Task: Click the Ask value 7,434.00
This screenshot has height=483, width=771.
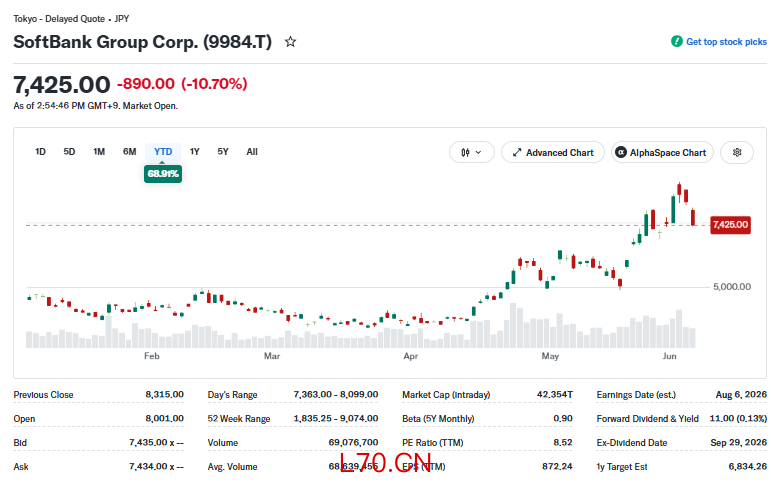Action: coord(156,466)
